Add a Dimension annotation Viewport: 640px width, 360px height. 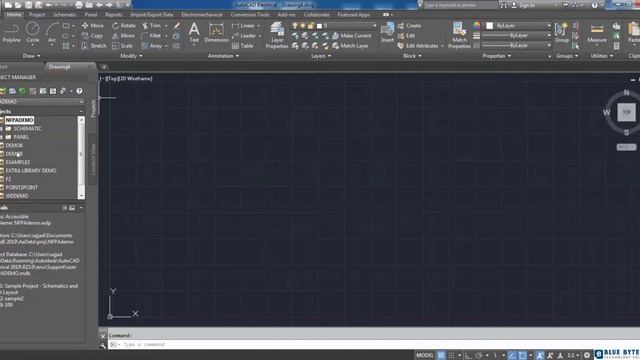(x=216, y=33)
